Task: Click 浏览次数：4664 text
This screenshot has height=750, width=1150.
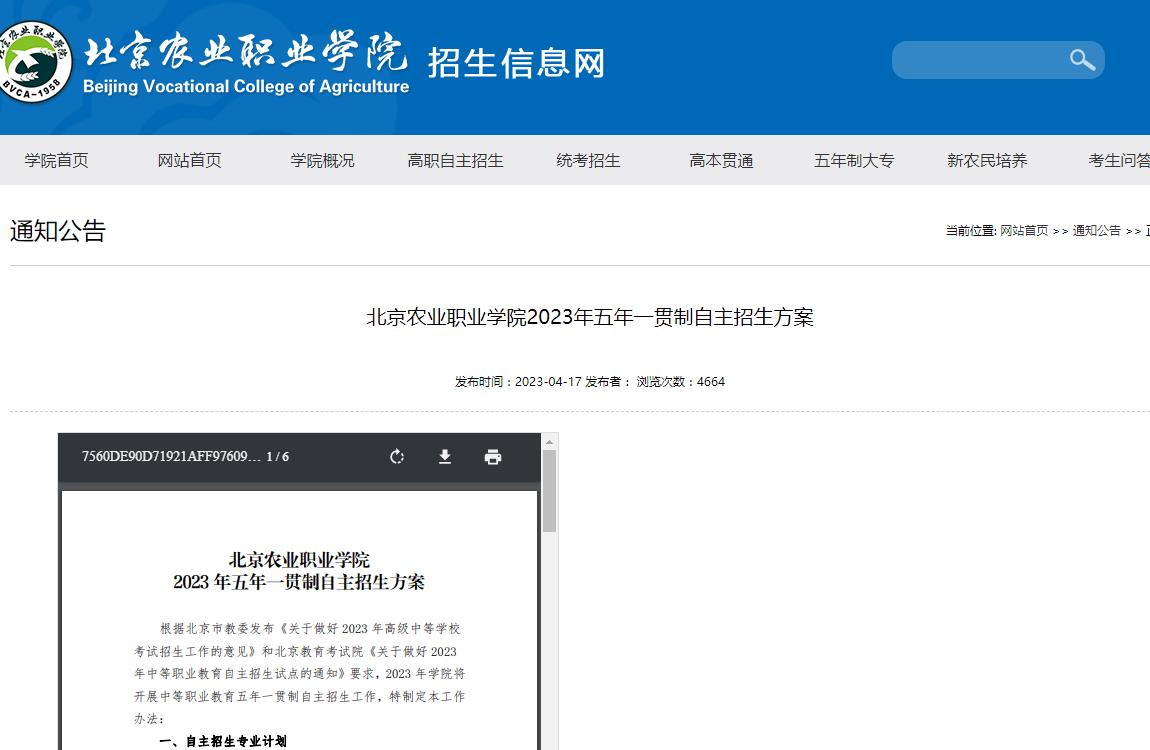Action: (681, 382)
